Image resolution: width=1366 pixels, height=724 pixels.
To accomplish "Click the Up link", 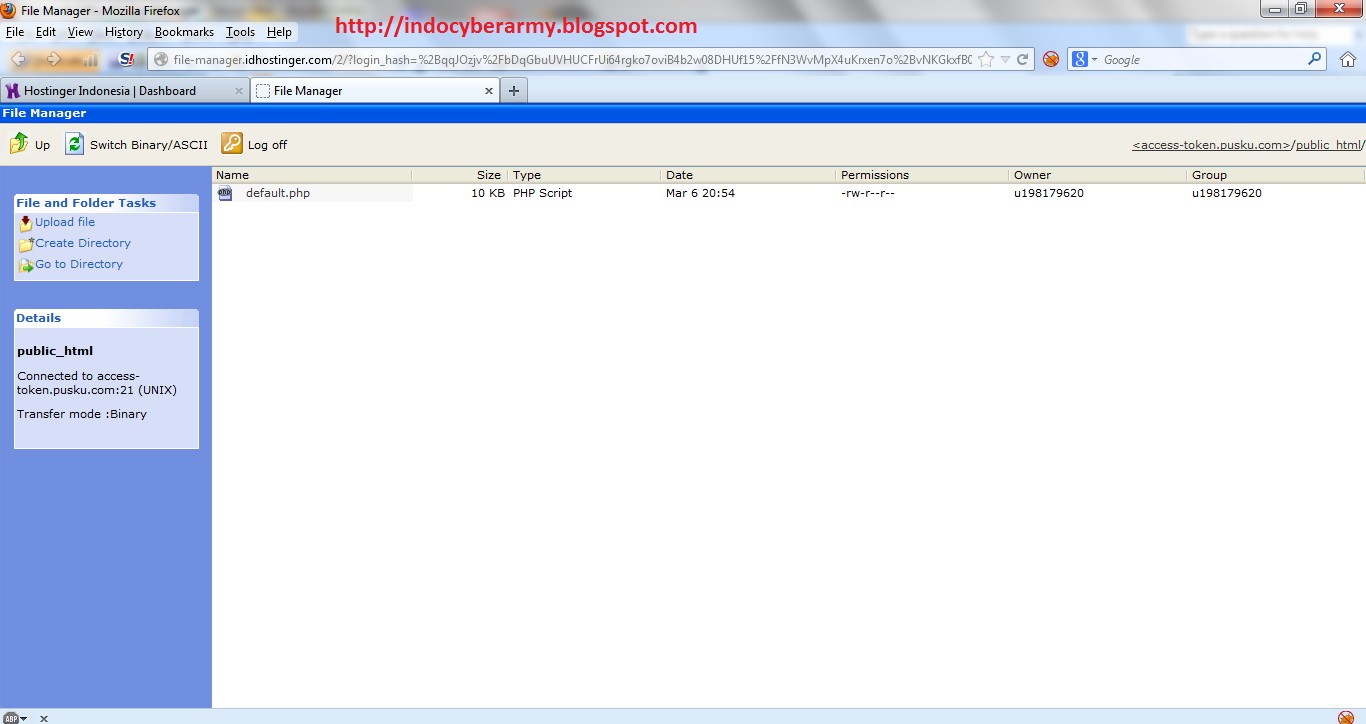I will (42, 145).
